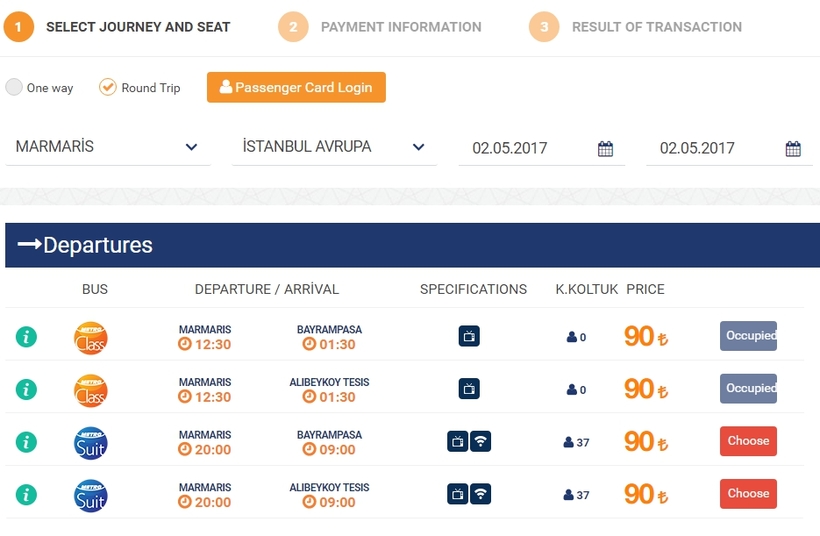
Task: Click the Passenger Card Login button
Action: click(297, 87)
